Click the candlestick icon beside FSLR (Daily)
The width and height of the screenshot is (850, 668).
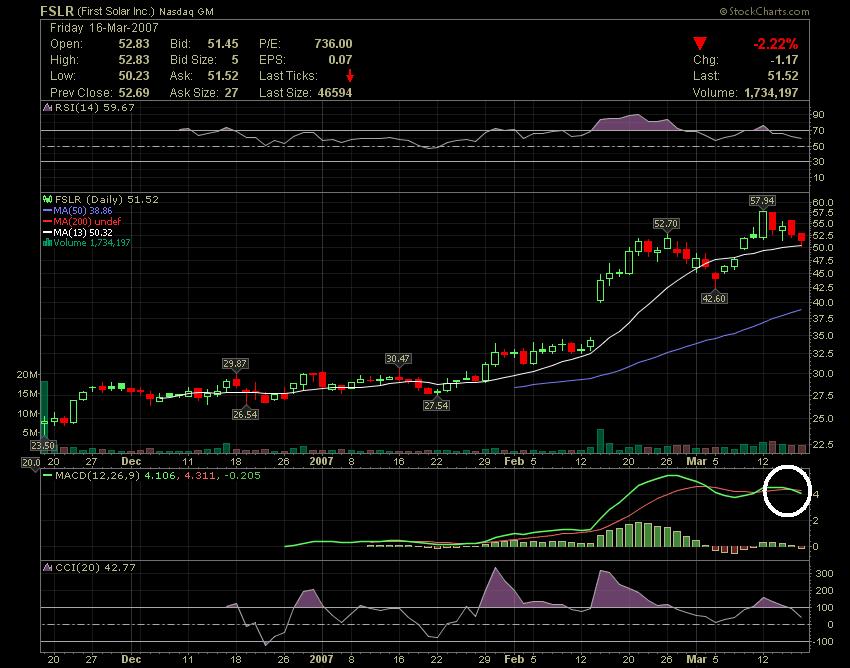(x=48, y=200)
